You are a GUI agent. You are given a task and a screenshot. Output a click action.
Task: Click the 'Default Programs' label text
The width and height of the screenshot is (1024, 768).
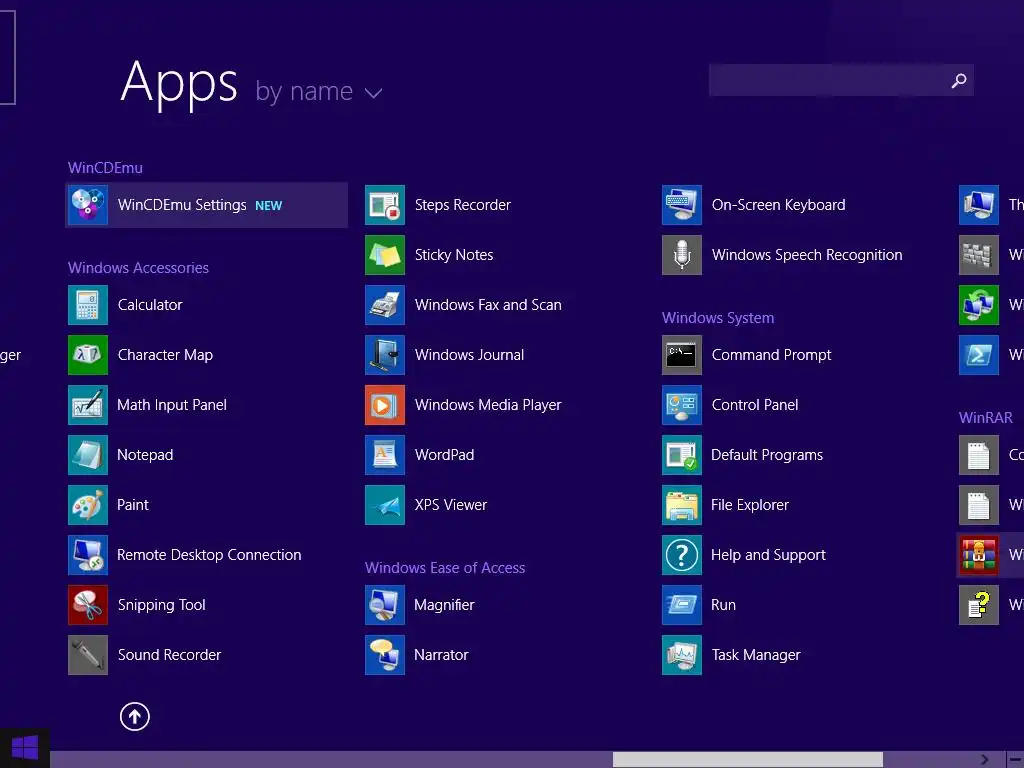(x=767, y=455)
